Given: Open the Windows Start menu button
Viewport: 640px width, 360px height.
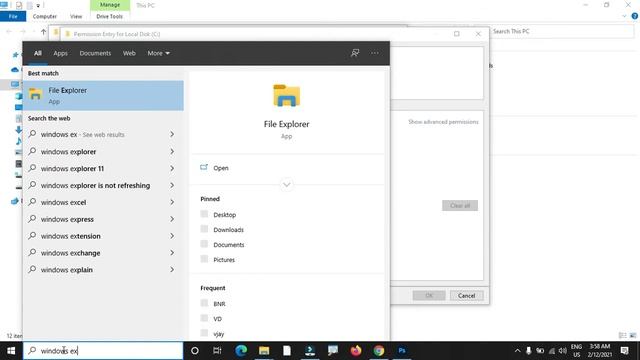Looking at the screenshot, I should pos(11,351).
